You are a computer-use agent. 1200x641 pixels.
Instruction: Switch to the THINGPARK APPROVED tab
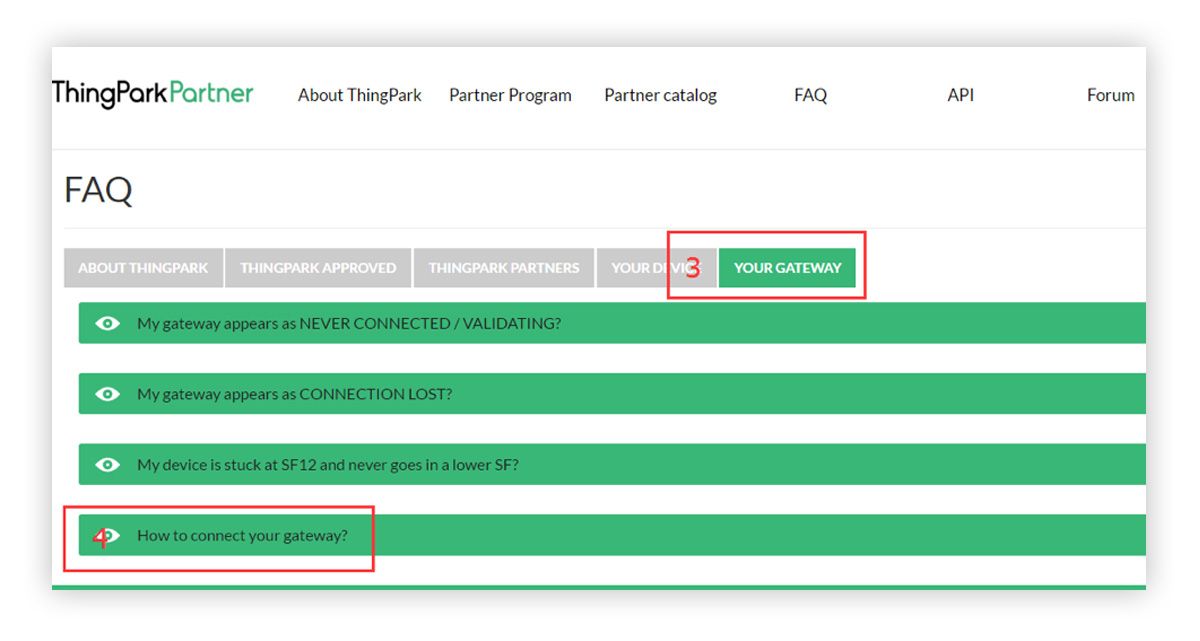click(318, 268)
